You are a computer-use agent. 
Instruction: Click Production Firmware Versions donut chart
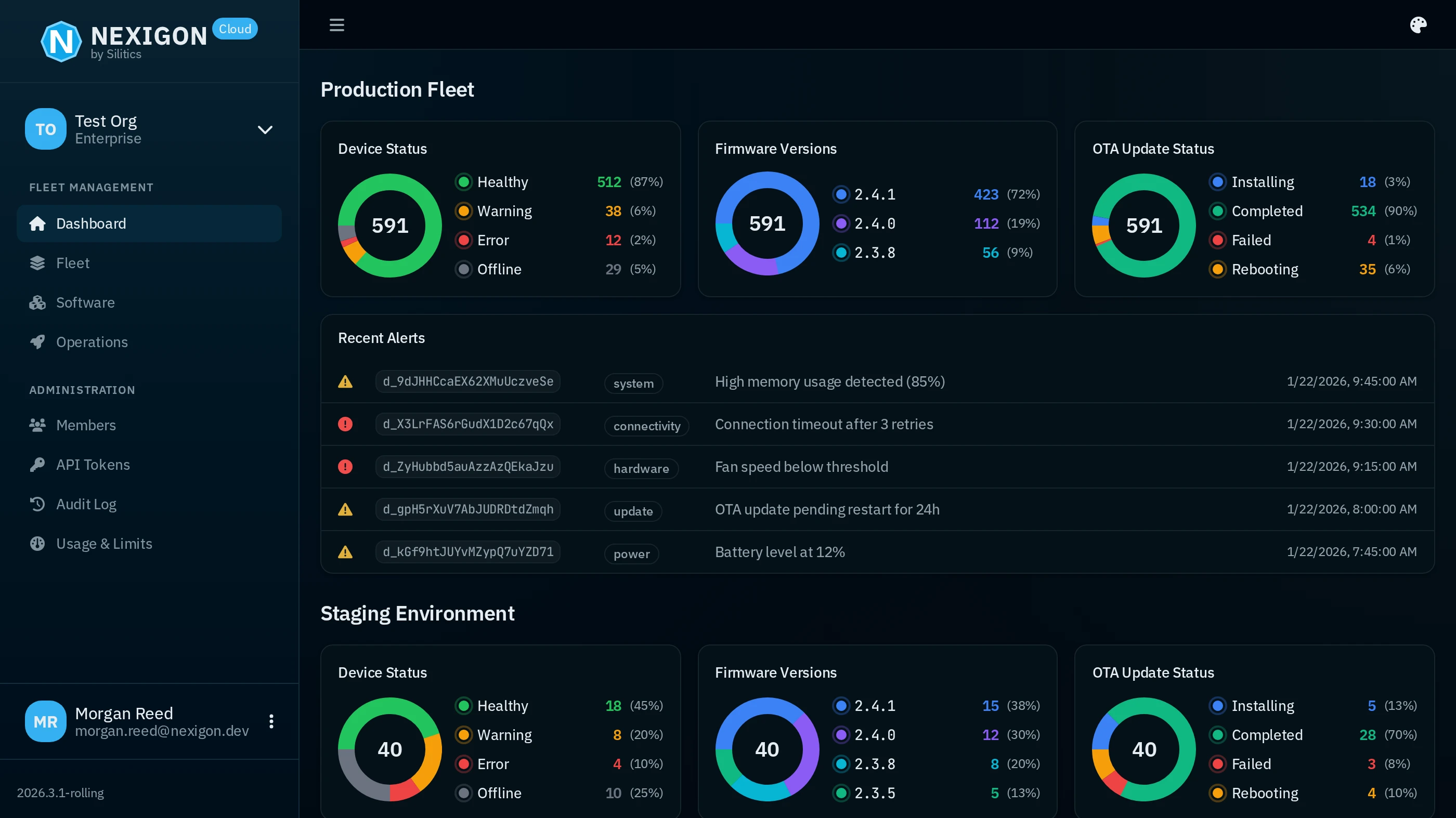click(767, 223)
